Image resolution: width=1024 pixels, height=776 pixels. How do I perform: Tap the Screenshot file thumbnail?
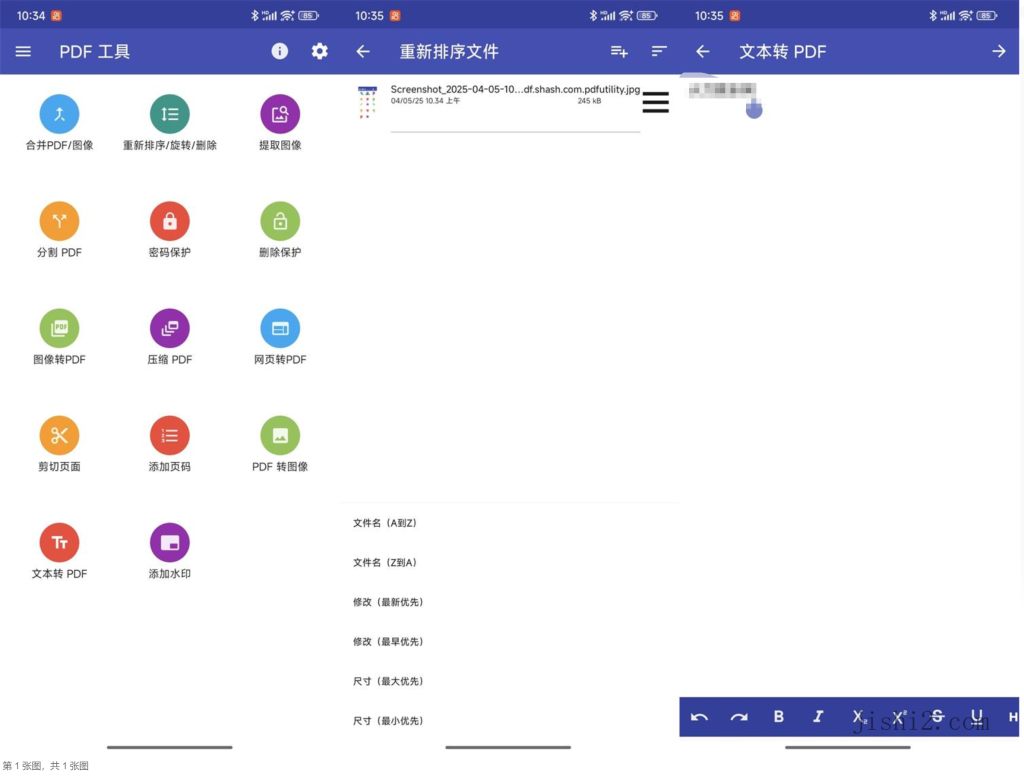368,103
